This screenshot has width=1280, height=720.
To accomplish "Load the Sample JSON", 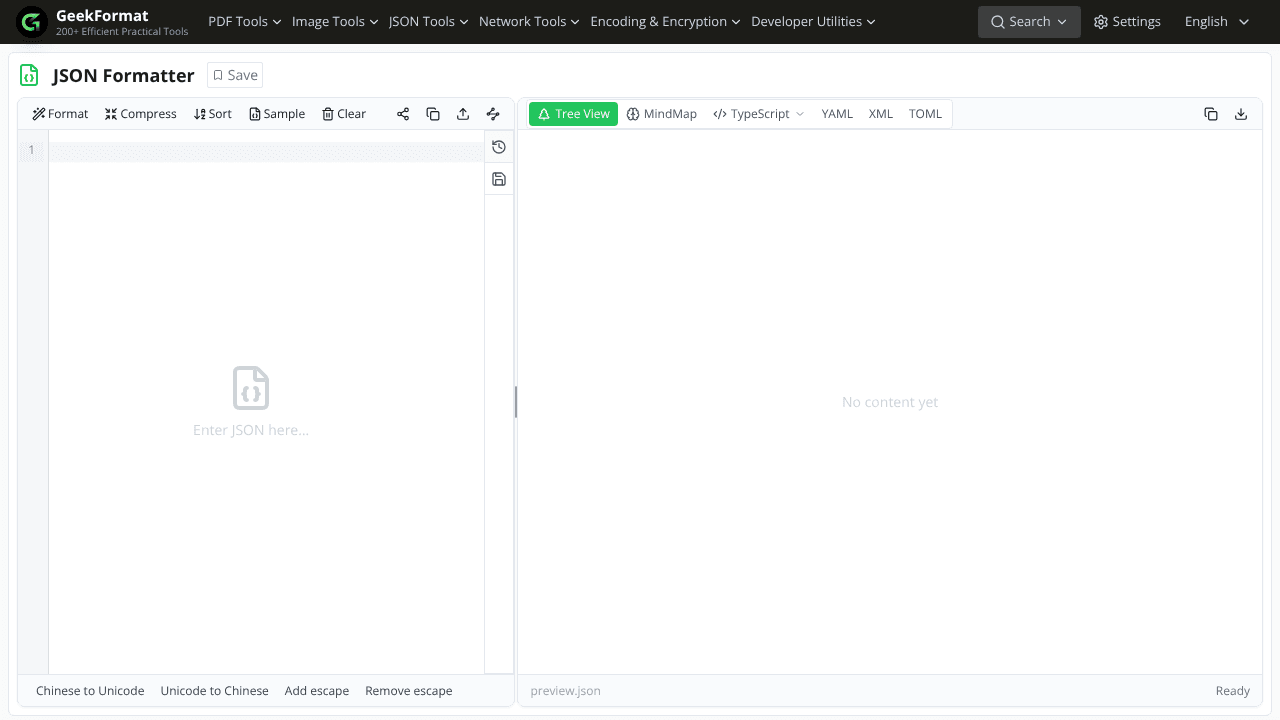I will click(277, 114).
